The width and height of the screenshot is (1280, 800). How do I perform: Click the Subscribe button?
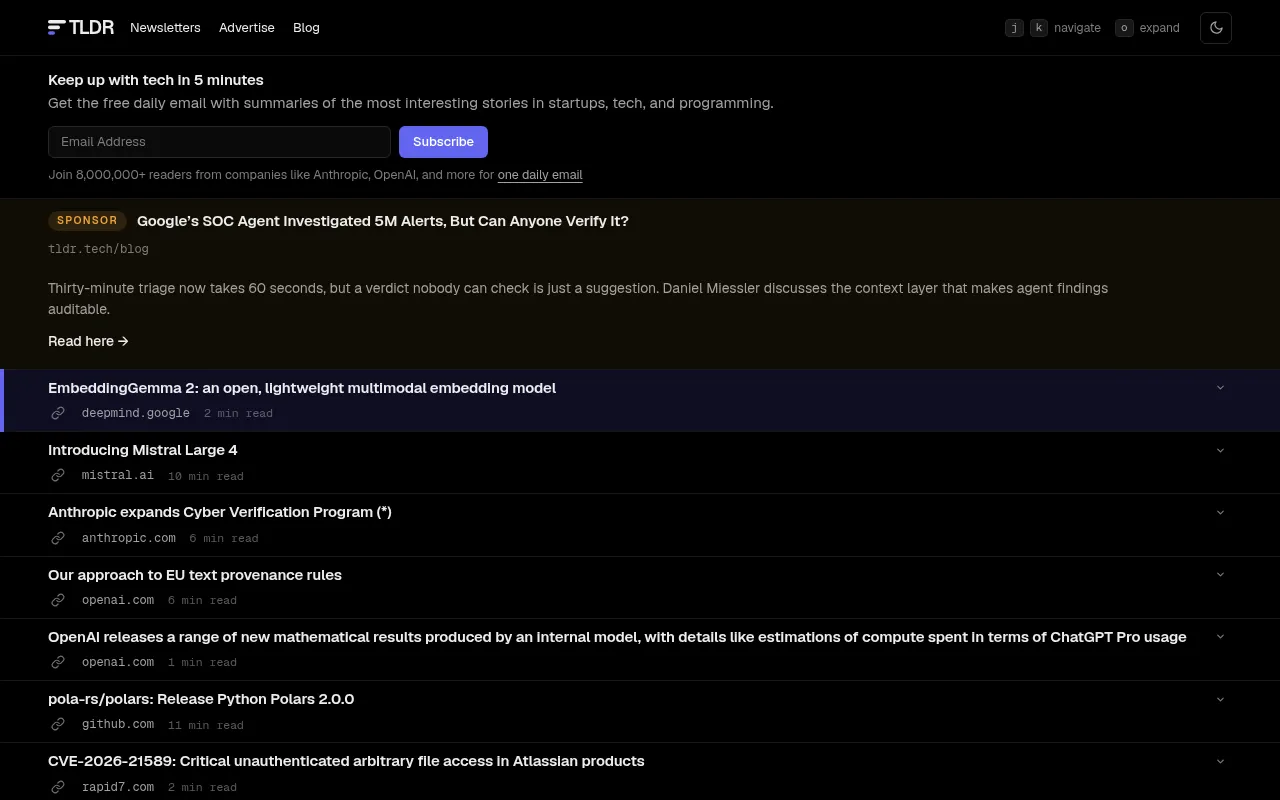coord(443,142)
